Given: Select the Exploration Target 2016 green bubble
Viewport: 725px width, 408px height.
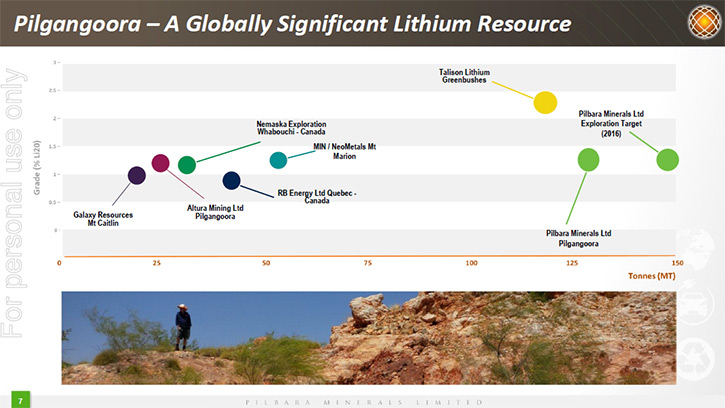Looking at the screenshot, I should click(x=668, y=160).
